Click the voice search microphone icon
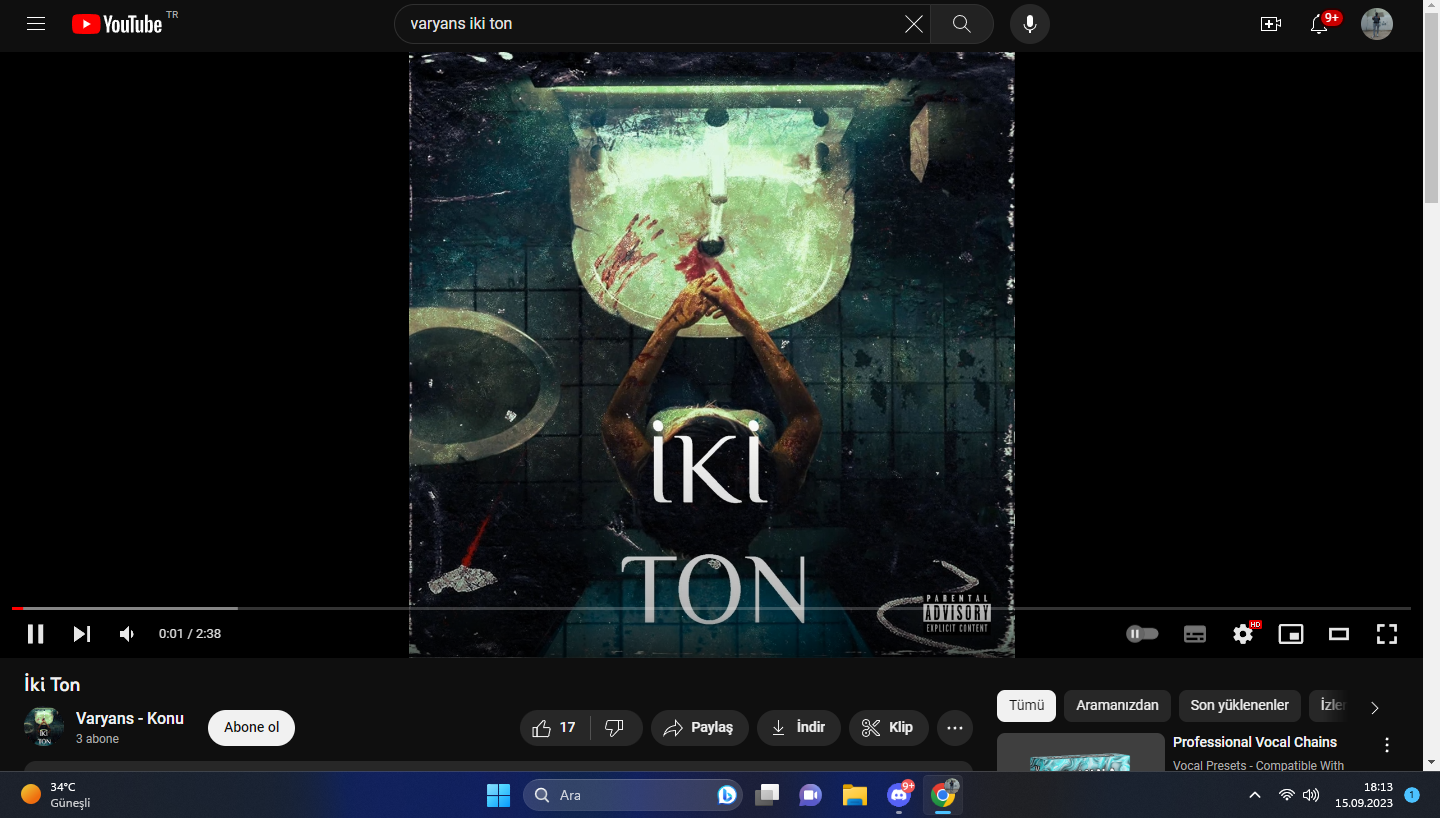1440x818 pixels. point(1029,24)
